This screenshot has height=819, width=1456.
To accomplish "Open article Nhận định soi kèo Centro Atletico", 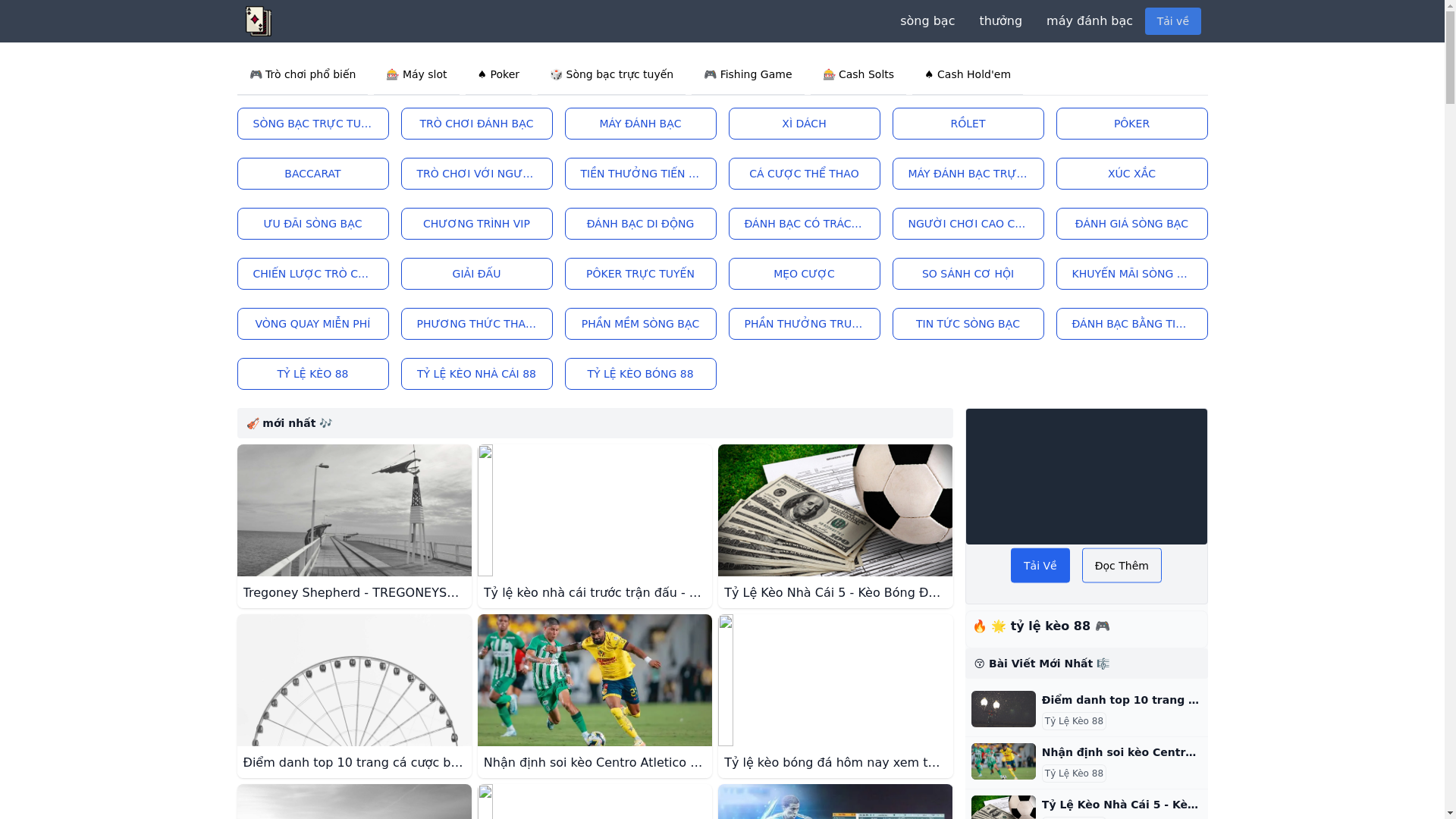I will click(595, 762).
